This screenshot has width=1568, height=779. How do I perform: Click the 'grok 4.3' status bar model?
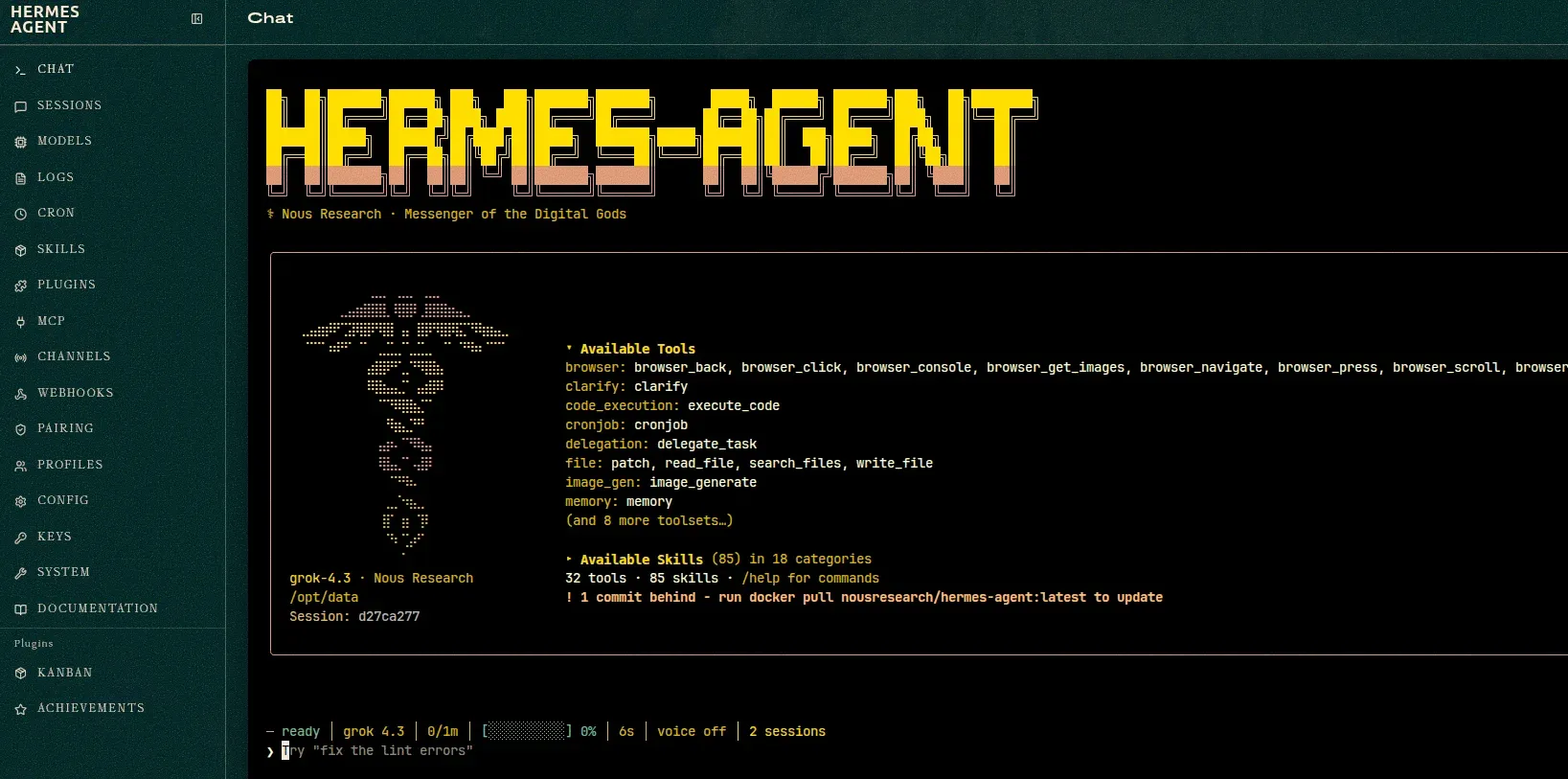click(374, 732)
